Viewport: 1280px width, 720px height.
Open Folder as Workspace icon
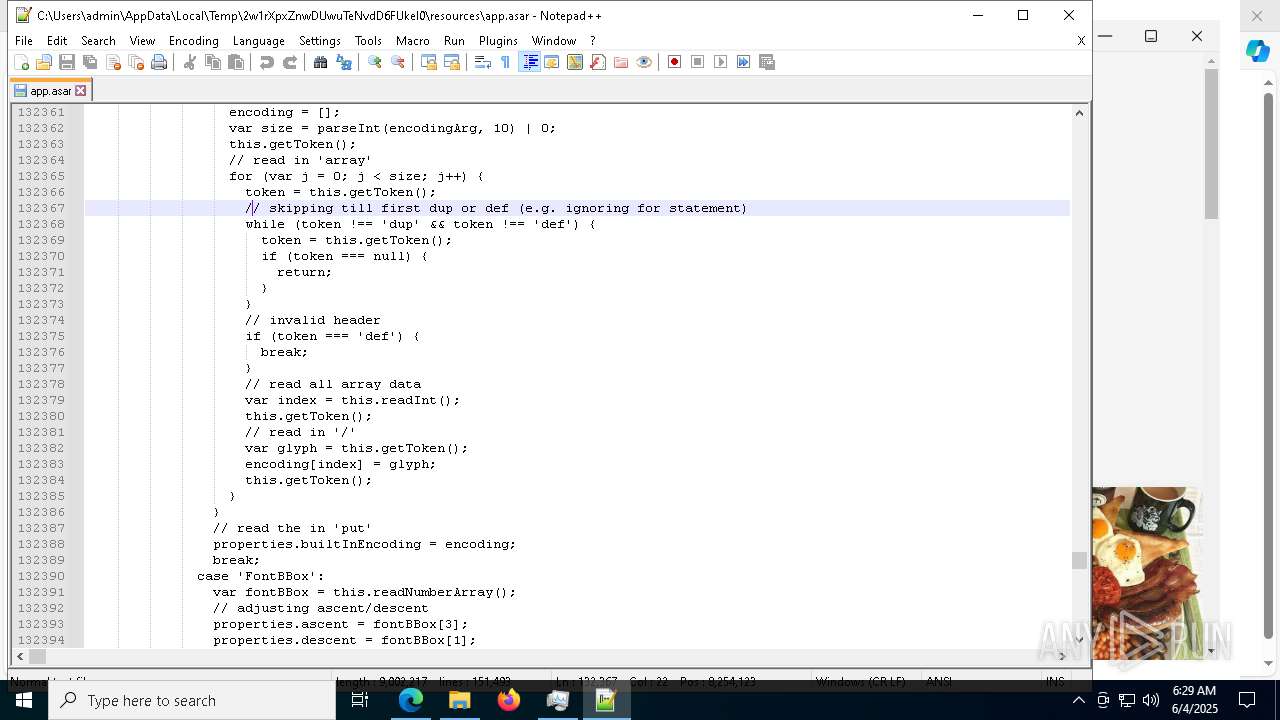tap(621, 62)
